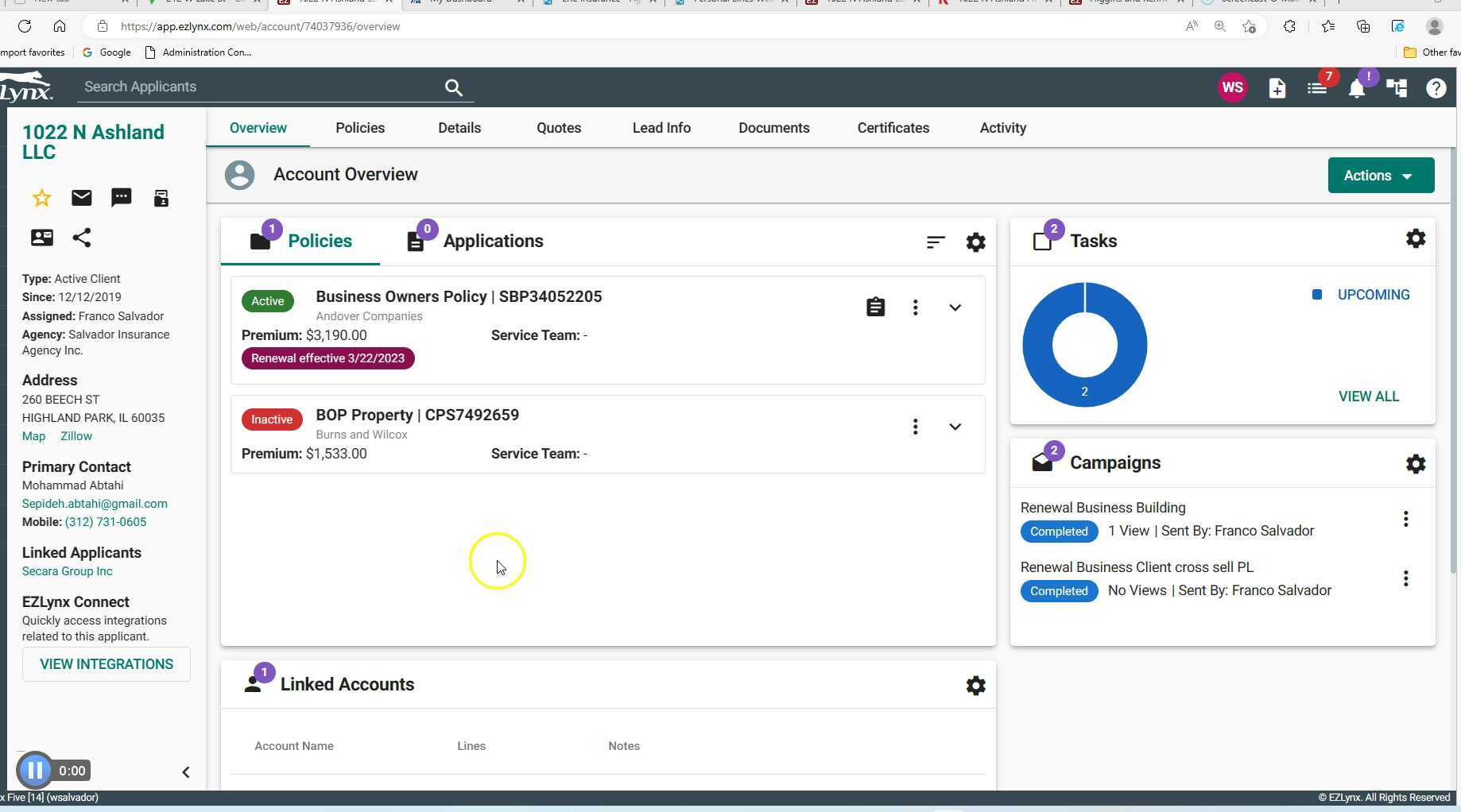
Task: Click the clipboard icon on Business Owners Policy
Action: [875, 307]
